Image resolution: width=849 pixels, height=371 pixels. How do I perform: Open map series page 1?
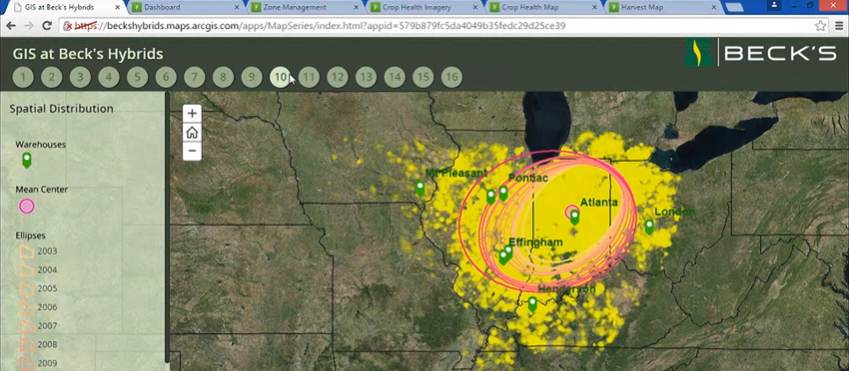pos(23,77)
